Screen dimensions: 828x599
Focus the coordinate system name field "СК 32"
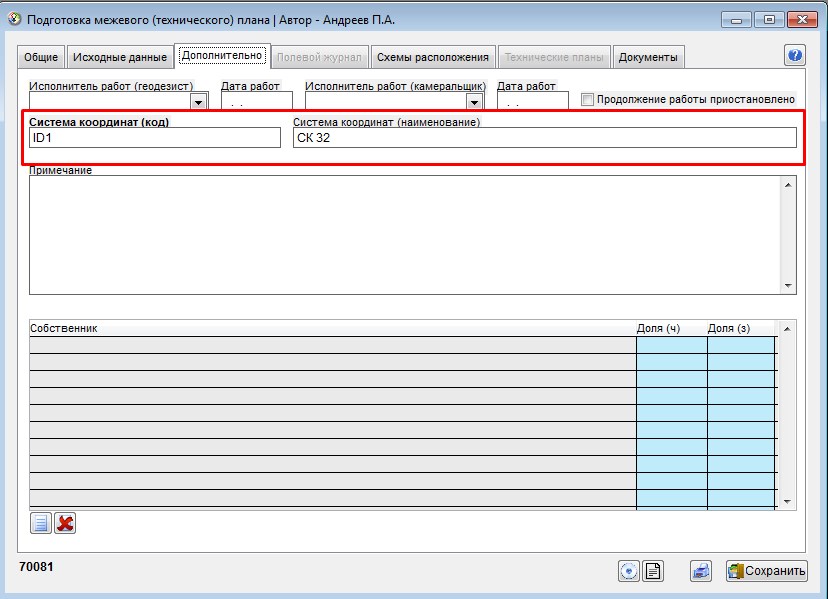(544, 138)
